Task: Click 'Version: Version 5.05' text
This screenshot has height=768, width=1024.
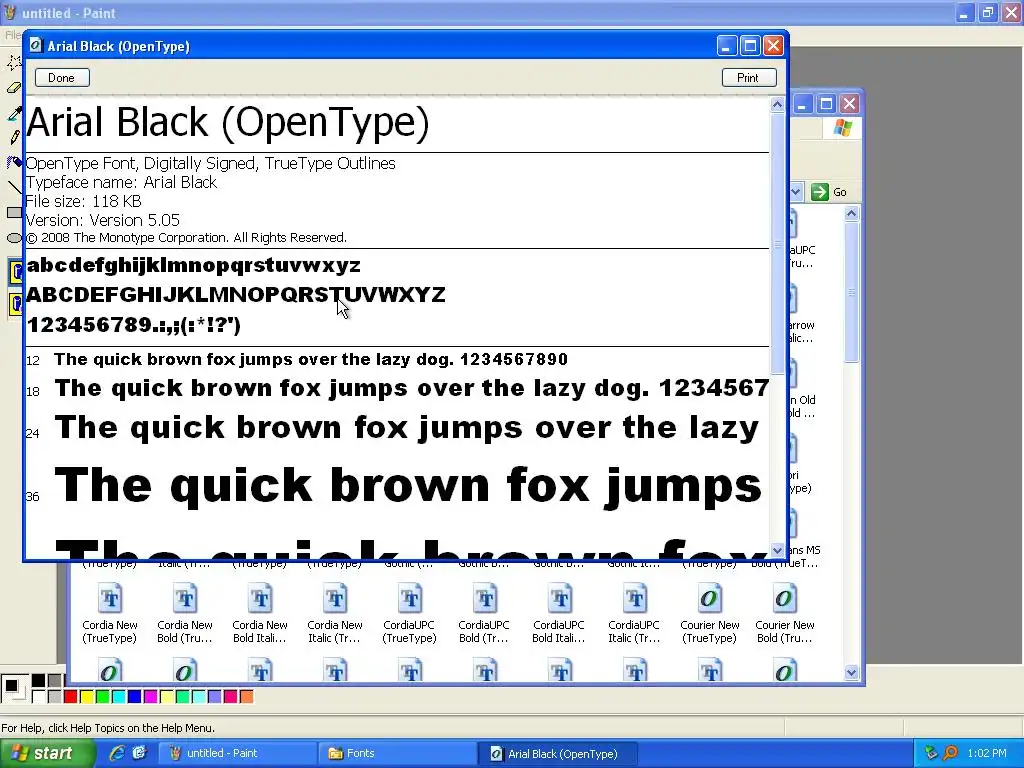Action: pos(103,220)
